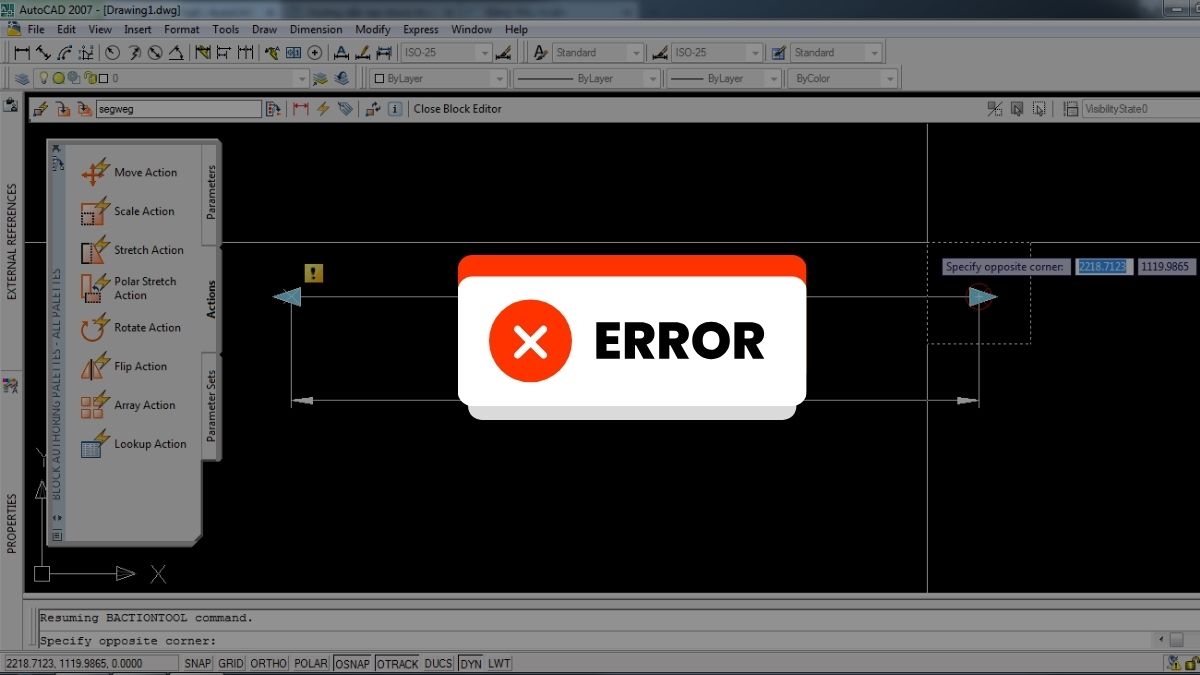Select the Diameter dimension tool
This screenshot has width=1200, height=675.
coord(155,52)
